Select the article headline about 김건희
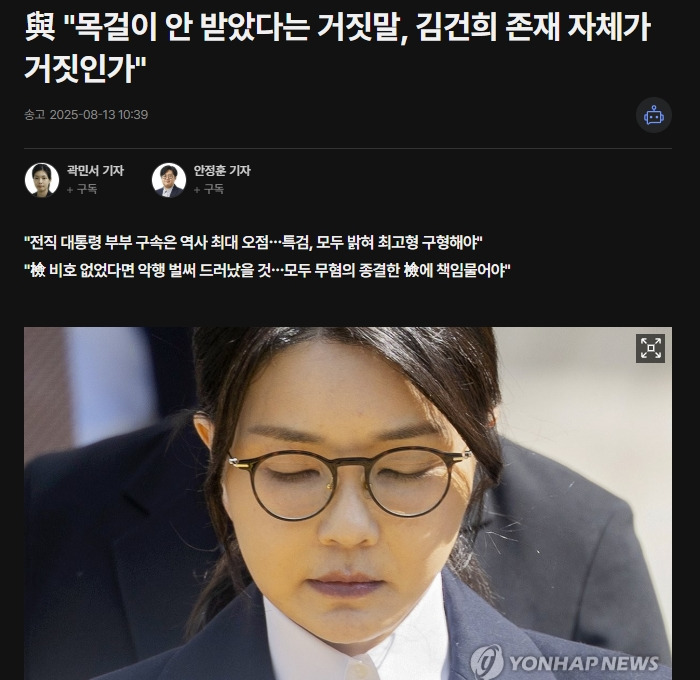700x680 pixels. [338, 47]
